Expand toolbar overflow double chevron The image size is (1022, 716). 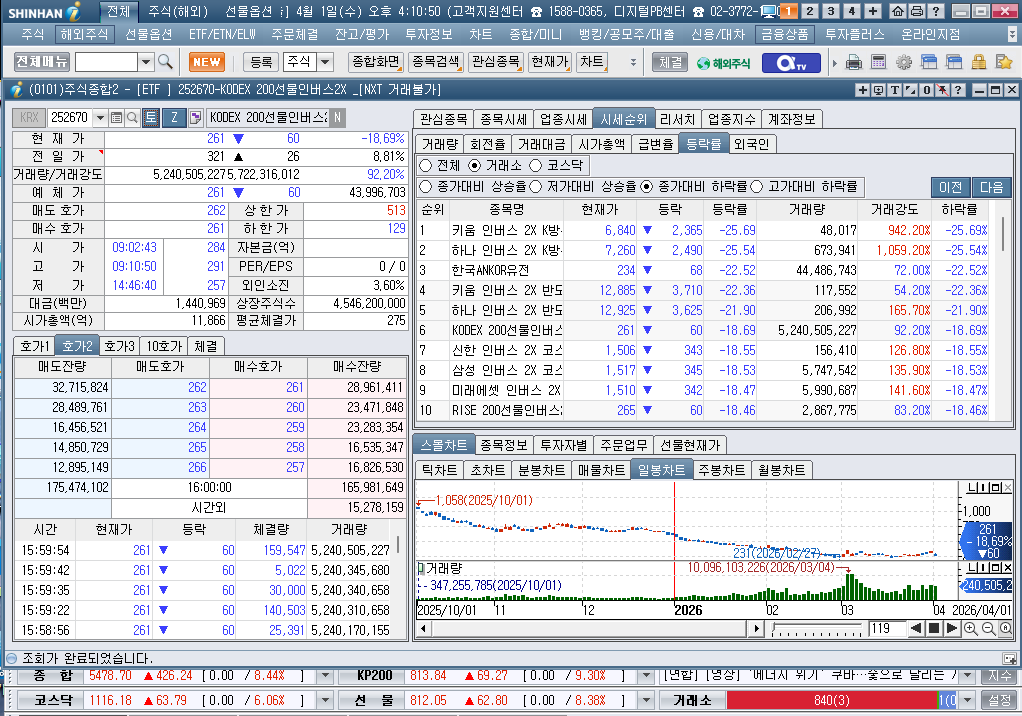(x=633, y=63)
